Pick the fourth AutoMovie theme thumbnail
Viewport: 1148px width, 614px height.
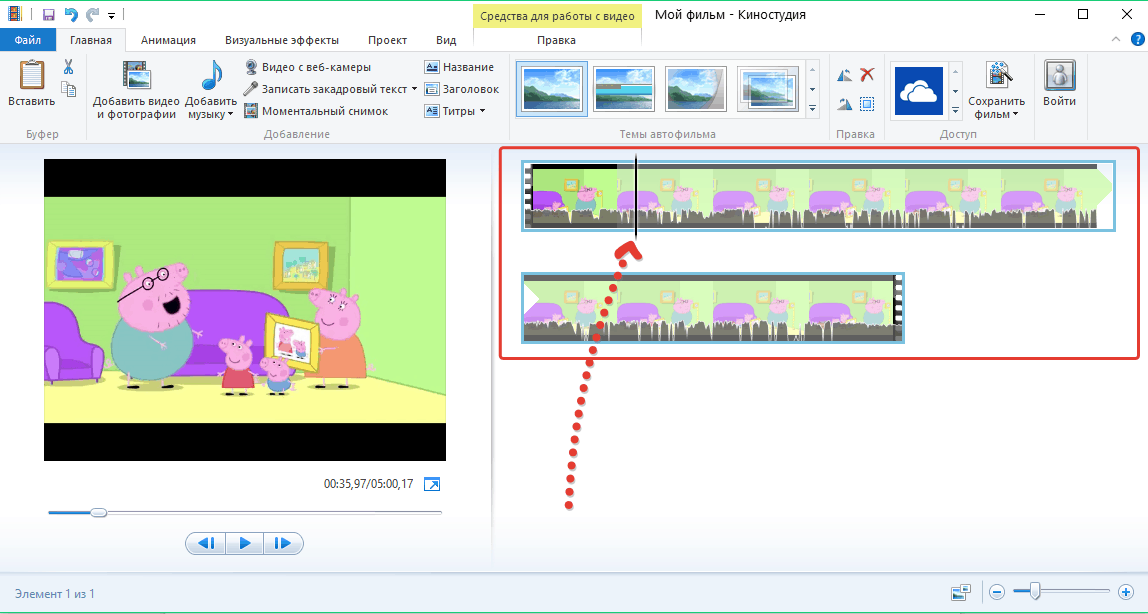pyautogui.click(x=767, y=89)
